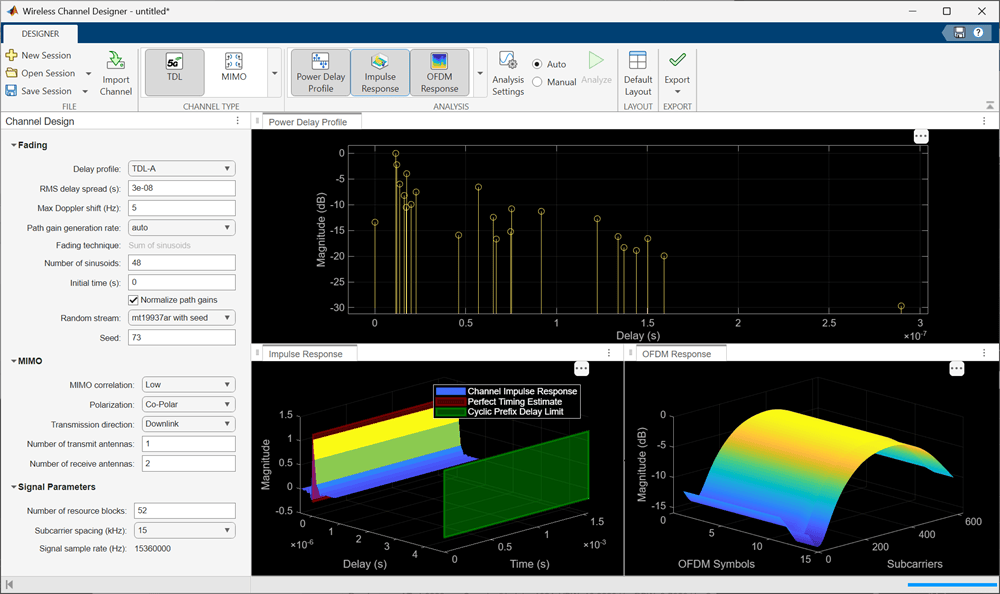Image resolution: width=1000 pixels, height=594 pixels.
Task: Collapse the MIMO section
Action: (x=13, y=361)
